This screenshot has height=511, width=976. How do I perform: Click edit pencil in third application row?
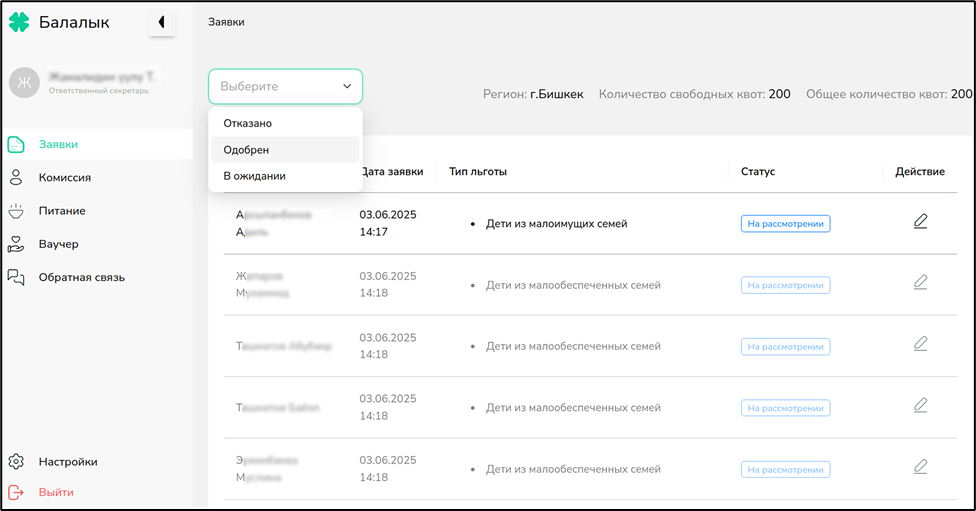[921, 344]
